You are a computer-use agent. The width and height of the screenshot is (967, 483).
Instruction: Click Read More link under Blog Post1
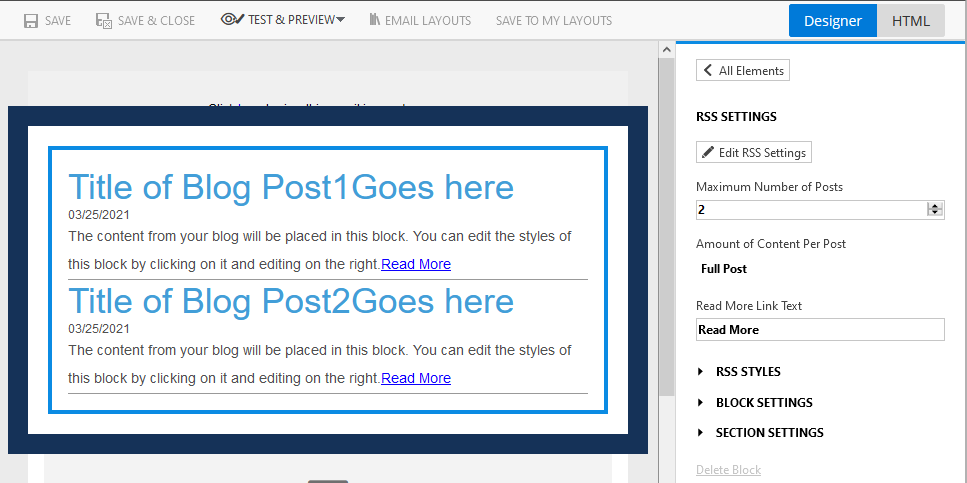point(416,264)
